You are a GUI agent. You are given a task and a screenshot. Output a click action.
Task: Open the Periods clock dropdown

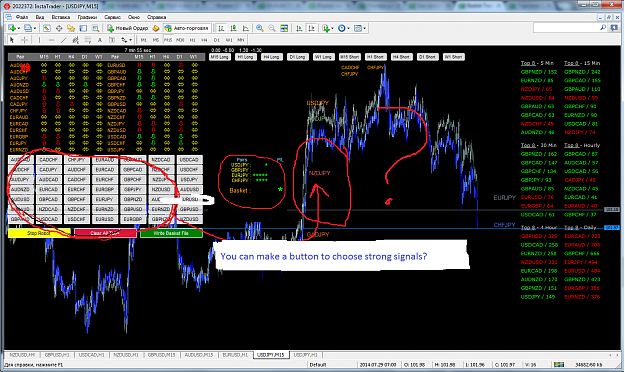[344, 28]
